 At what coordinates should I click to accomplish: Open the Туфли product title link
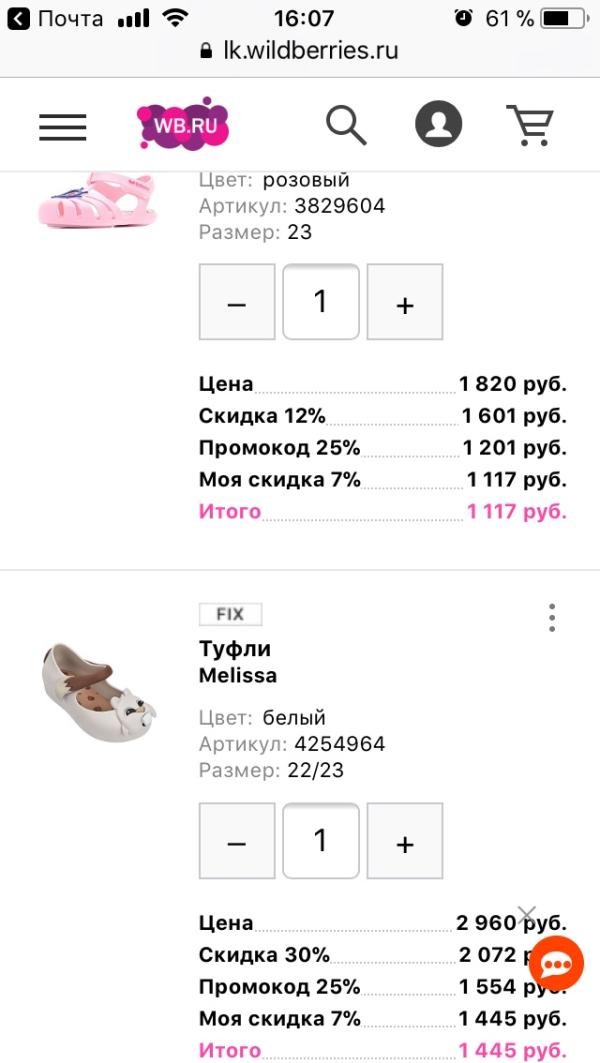pyautogui.click(x=235, y=649)
